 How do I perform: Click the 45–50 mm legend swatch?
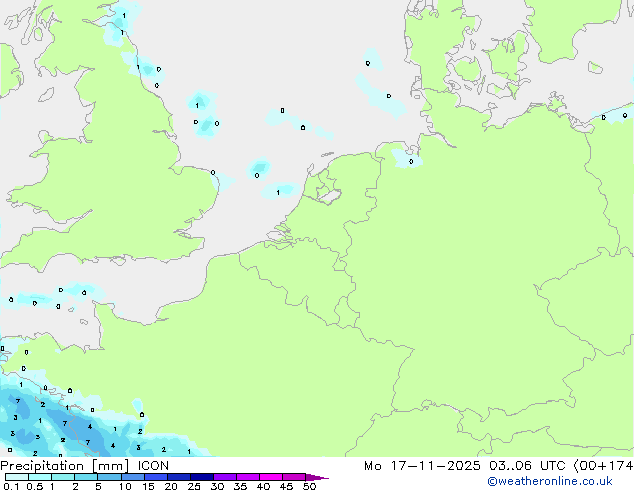(294, 477)
